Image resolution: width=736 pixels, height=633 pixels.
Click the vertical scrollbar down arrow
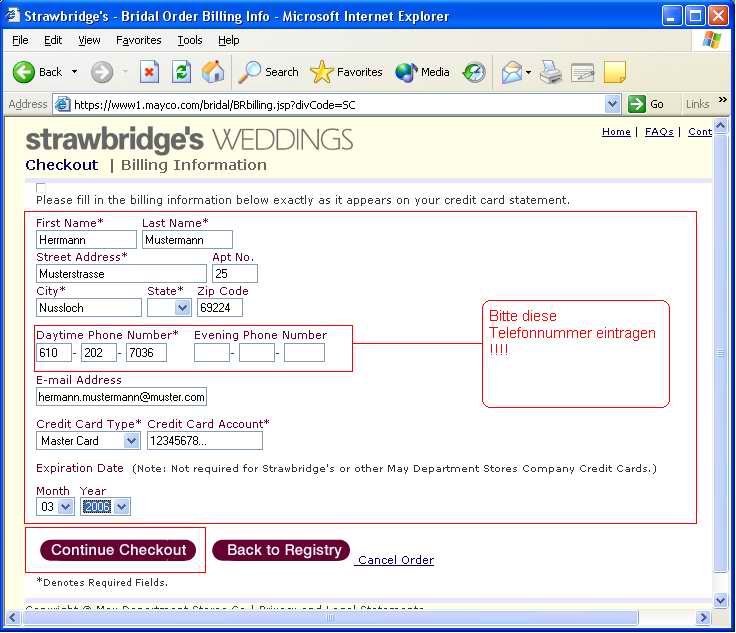point(721,600)
